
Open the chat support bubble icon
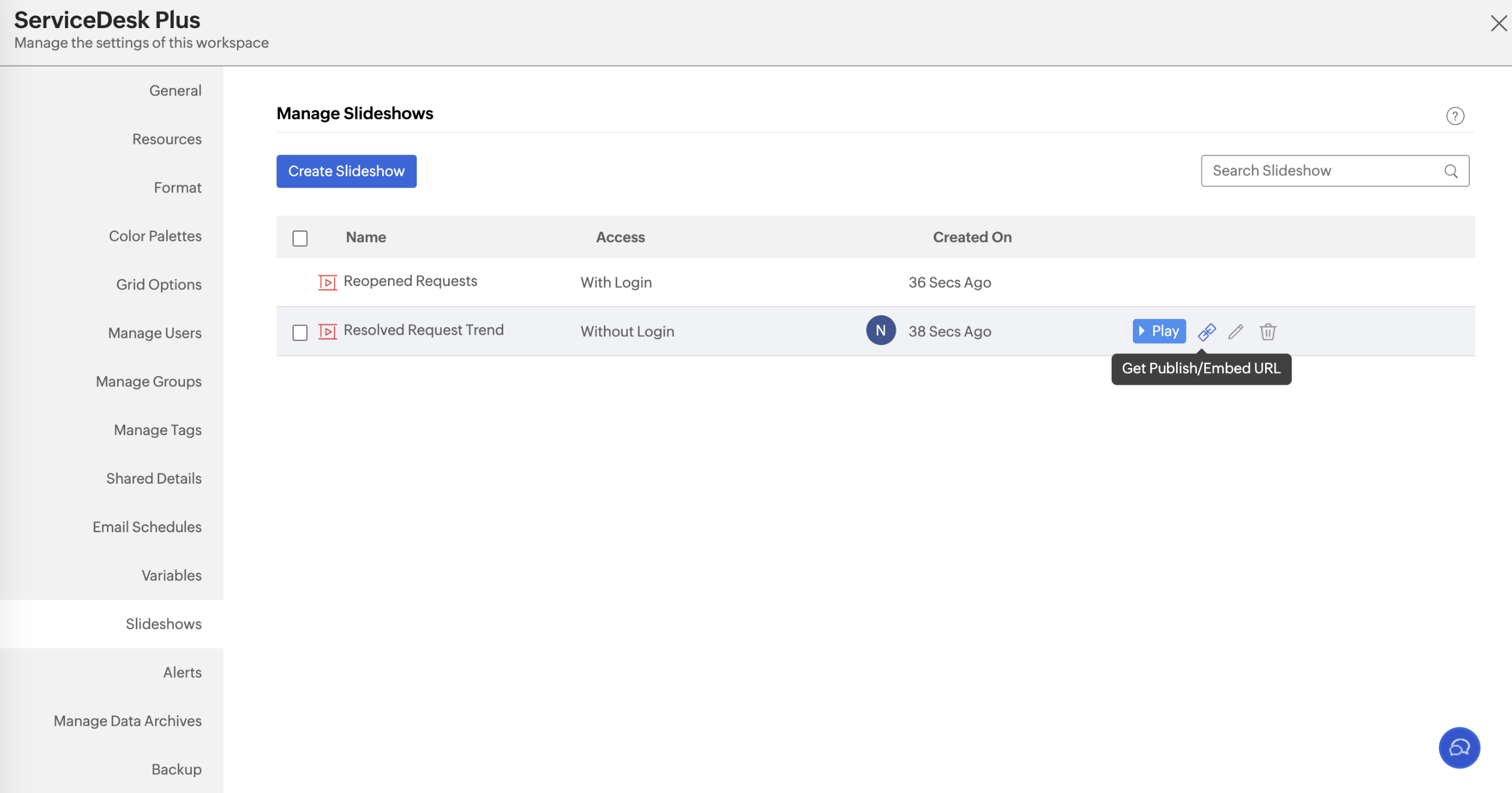(1459, 747)
